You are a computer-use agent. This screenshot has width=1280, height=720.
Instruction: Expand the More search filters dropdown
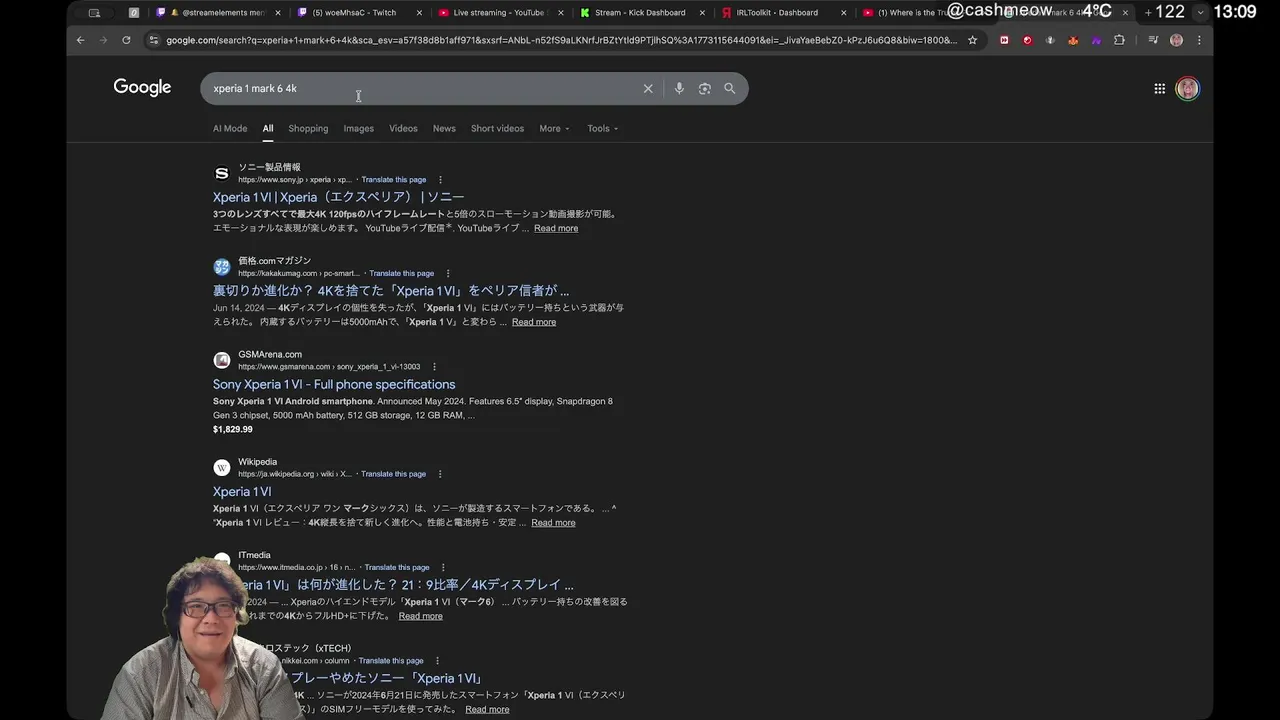[554, 128]
